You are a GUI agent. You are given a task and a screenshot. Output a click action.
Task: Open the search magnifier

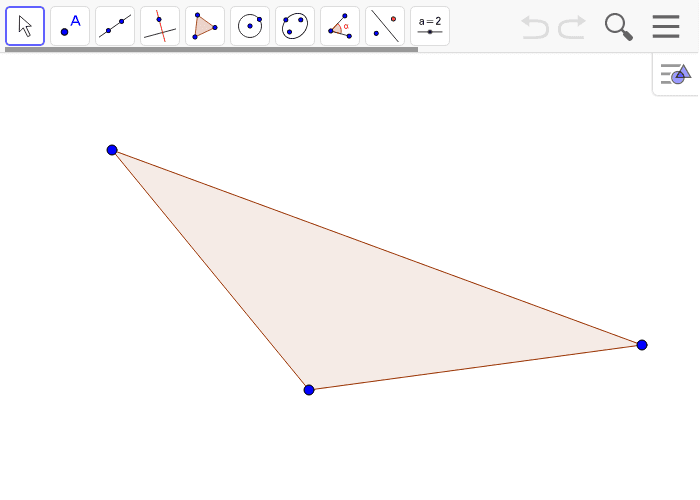pos(619,27)
